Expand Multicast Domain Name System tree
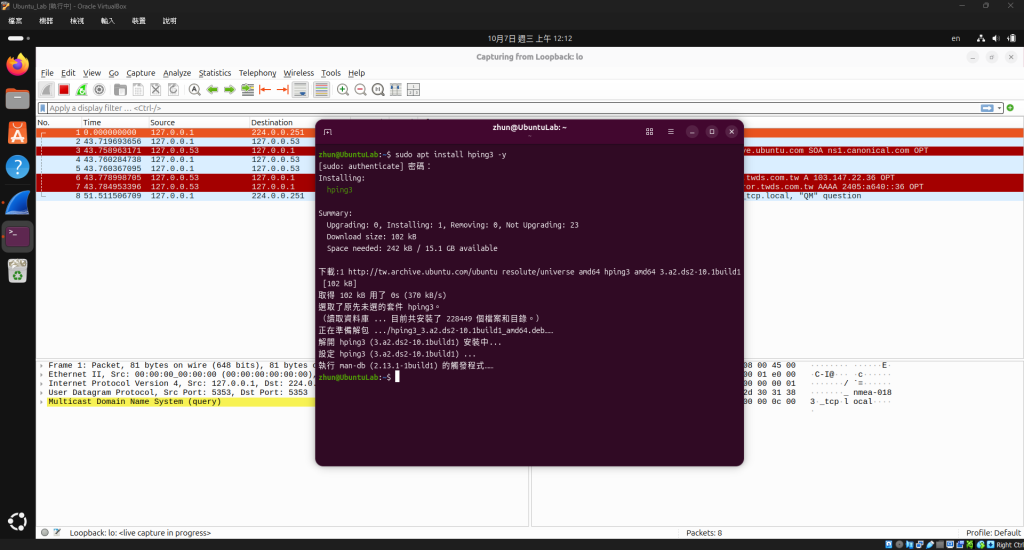The width and height of the screenshot is (1024, 550). click(x=42, y=402)
